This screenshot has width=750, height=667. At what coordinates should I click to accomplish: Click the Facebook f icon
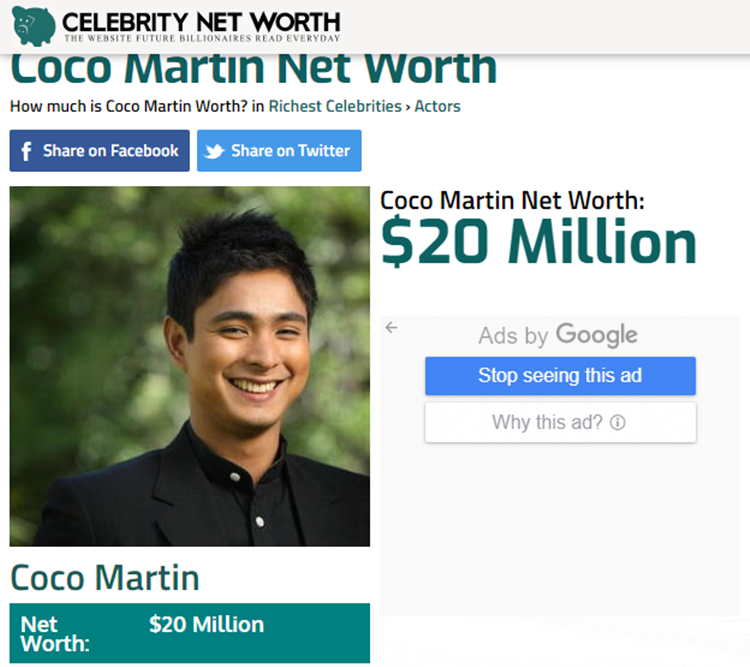click(26, 151)
